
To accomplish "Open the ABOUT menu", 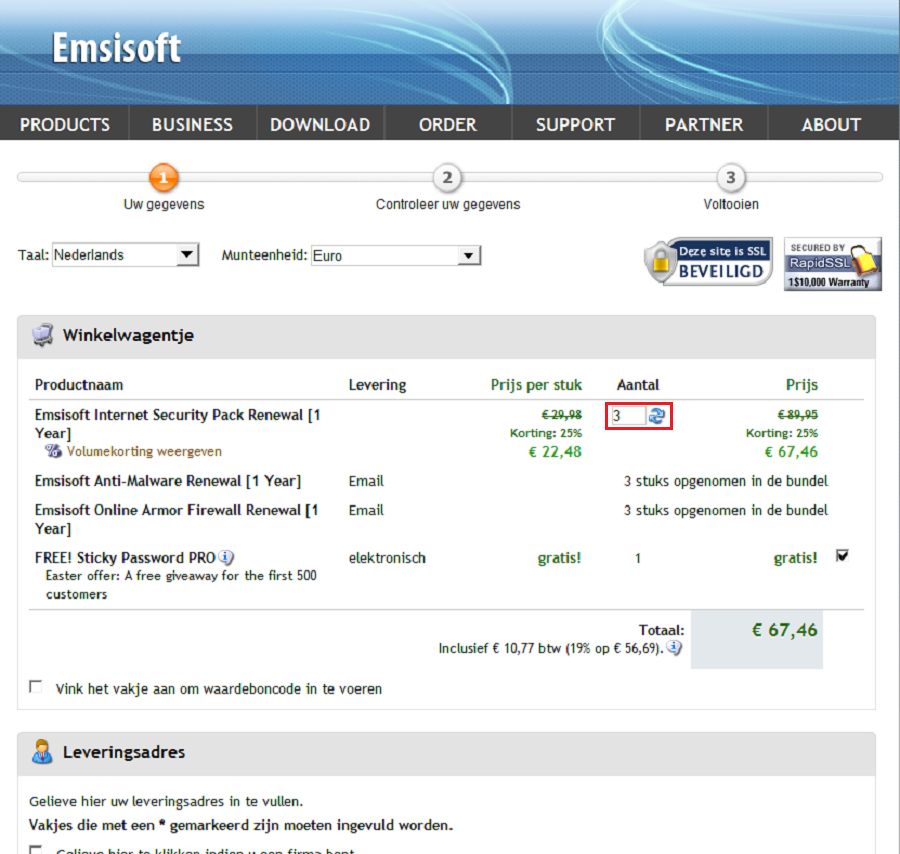I will click(x=831, y=125).
